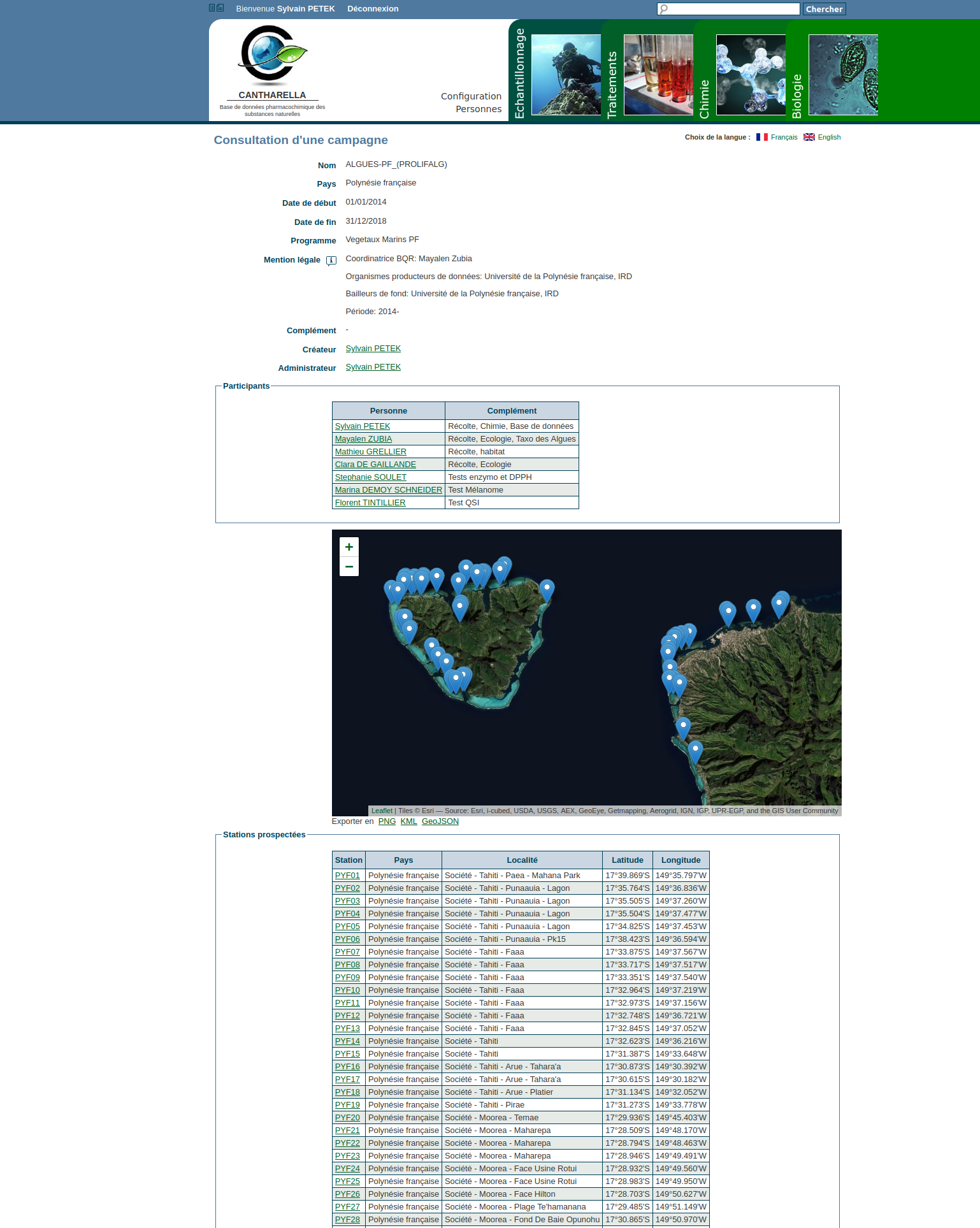The height and width of the screenshot is (1228, 980).
Task: Open participant Clara DE GAILLANDE
Action: pos(375,465)
